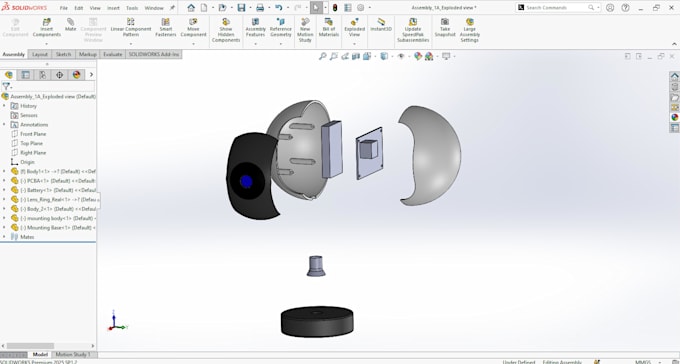The image size is (680, 364).
Task: Collapse the CommandManager ribbon arrow
Action: click(x=674, y=44)
